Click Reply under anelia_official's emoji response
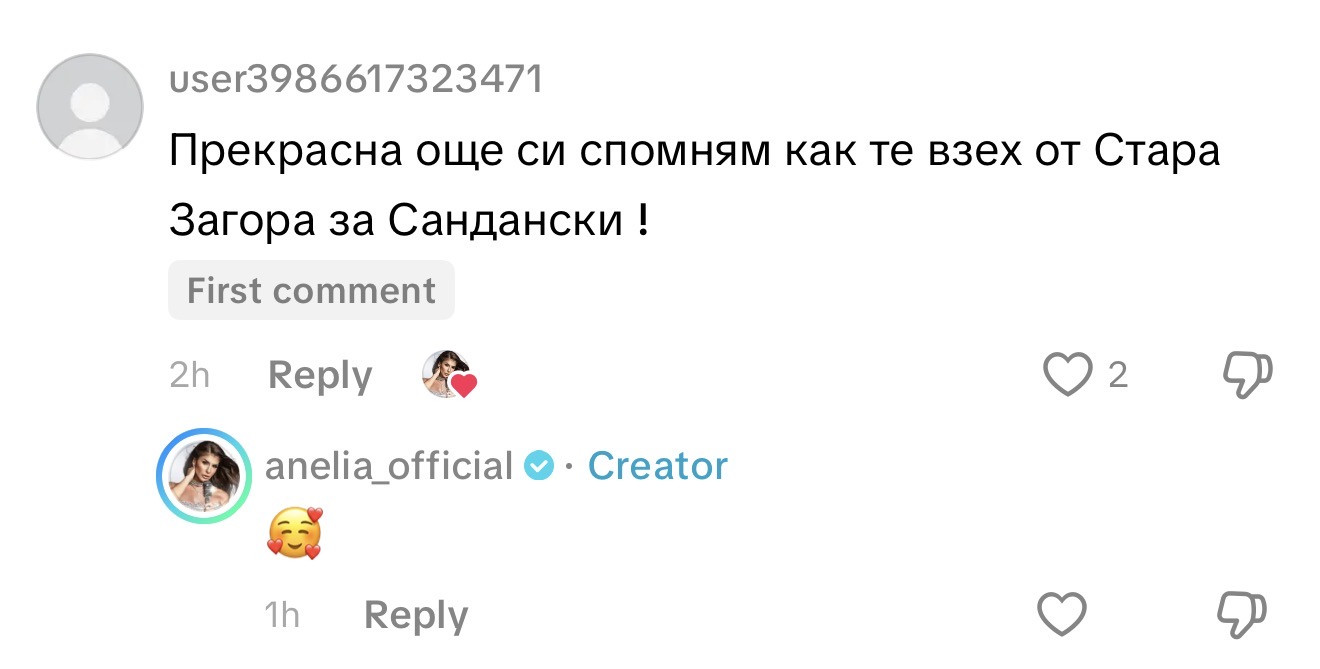The width and height of the screenshot is (1320, 669). click(x=416, y=614)
